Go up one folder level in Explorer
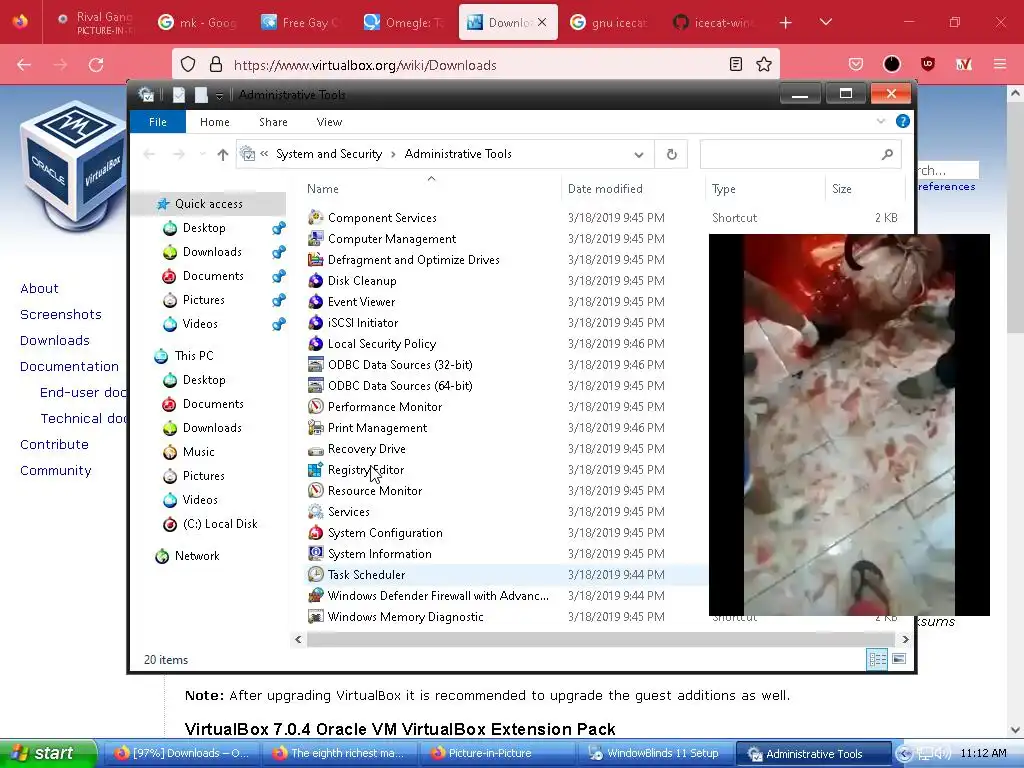This screenshot has width=1024, height=768. (x=223, y=154)
